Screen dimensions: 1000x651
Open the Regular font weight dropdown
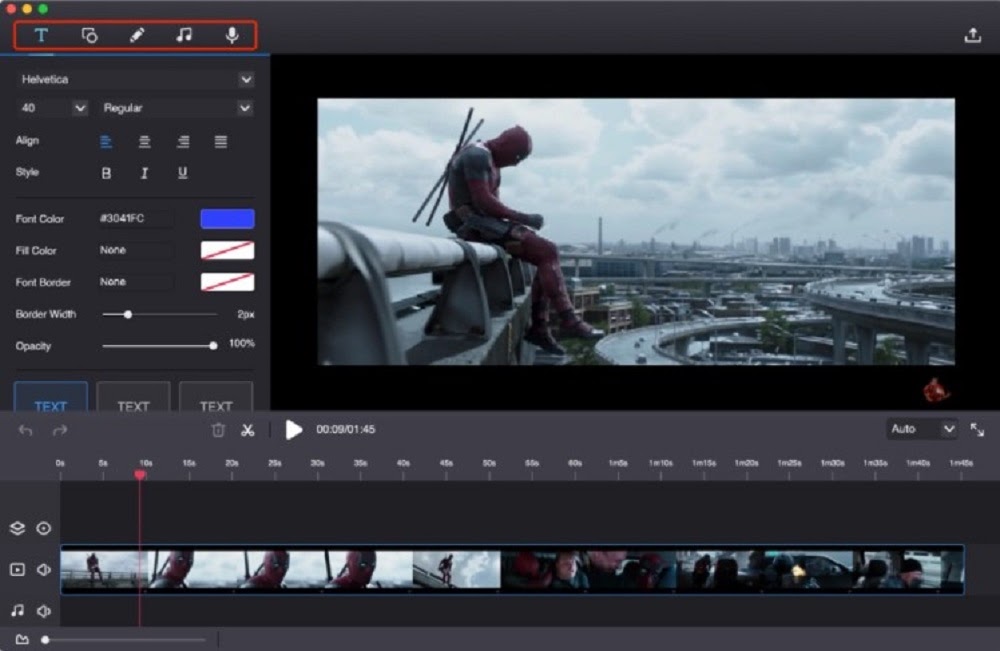[176, 108]
